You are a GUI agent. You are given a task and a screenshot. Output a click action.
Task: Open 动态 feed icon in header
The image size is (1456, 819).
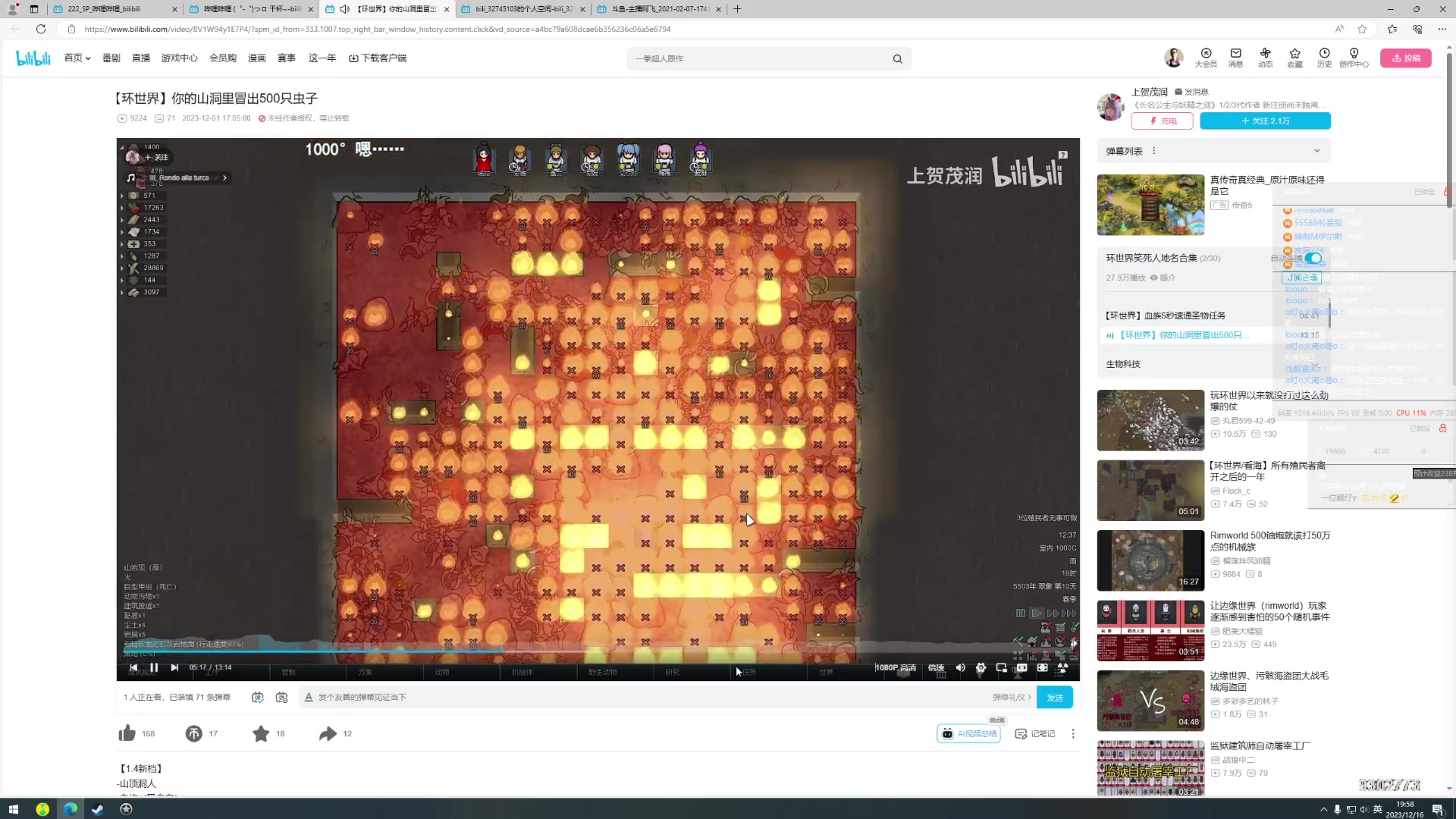[x=1265, y=58]
